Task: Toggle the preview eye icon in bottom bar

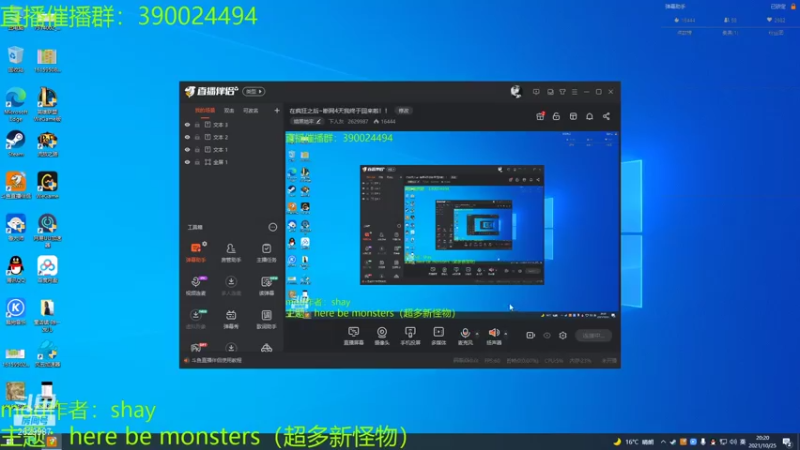Action: (546, 335)
